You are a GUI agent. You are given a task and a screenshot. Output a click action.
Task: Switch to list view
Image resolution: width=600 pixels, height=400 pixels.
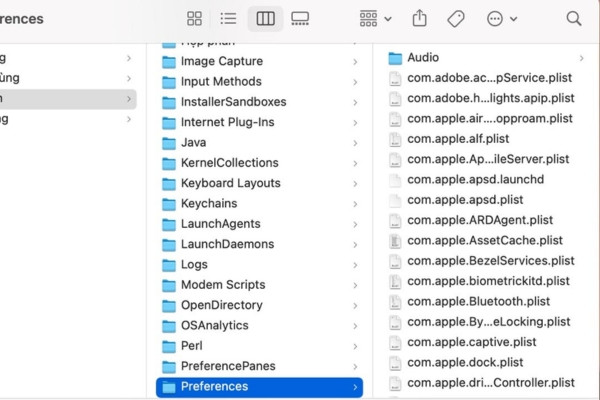(x=228, y=18)
